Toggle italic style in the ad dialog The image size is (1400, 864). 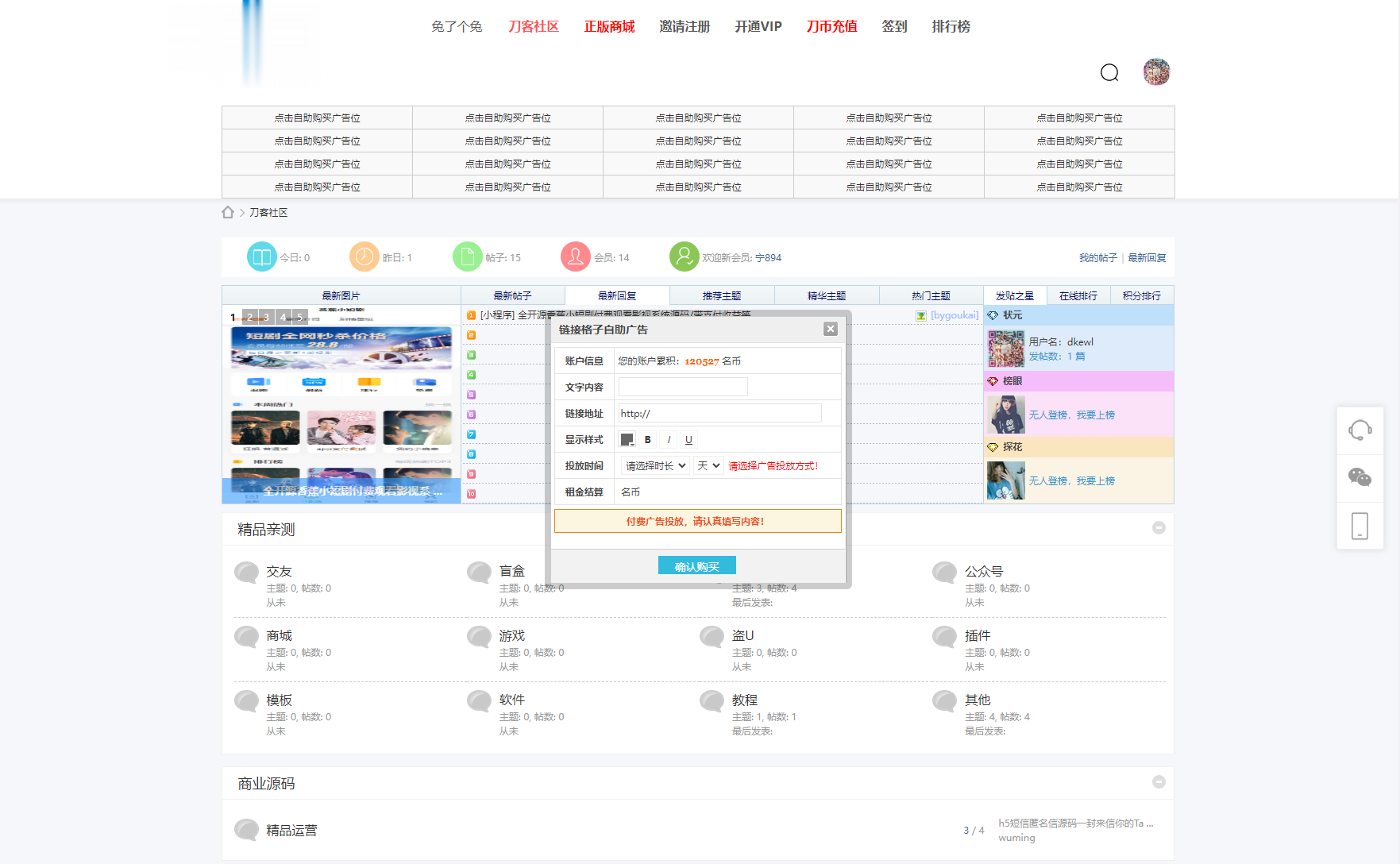668,438
